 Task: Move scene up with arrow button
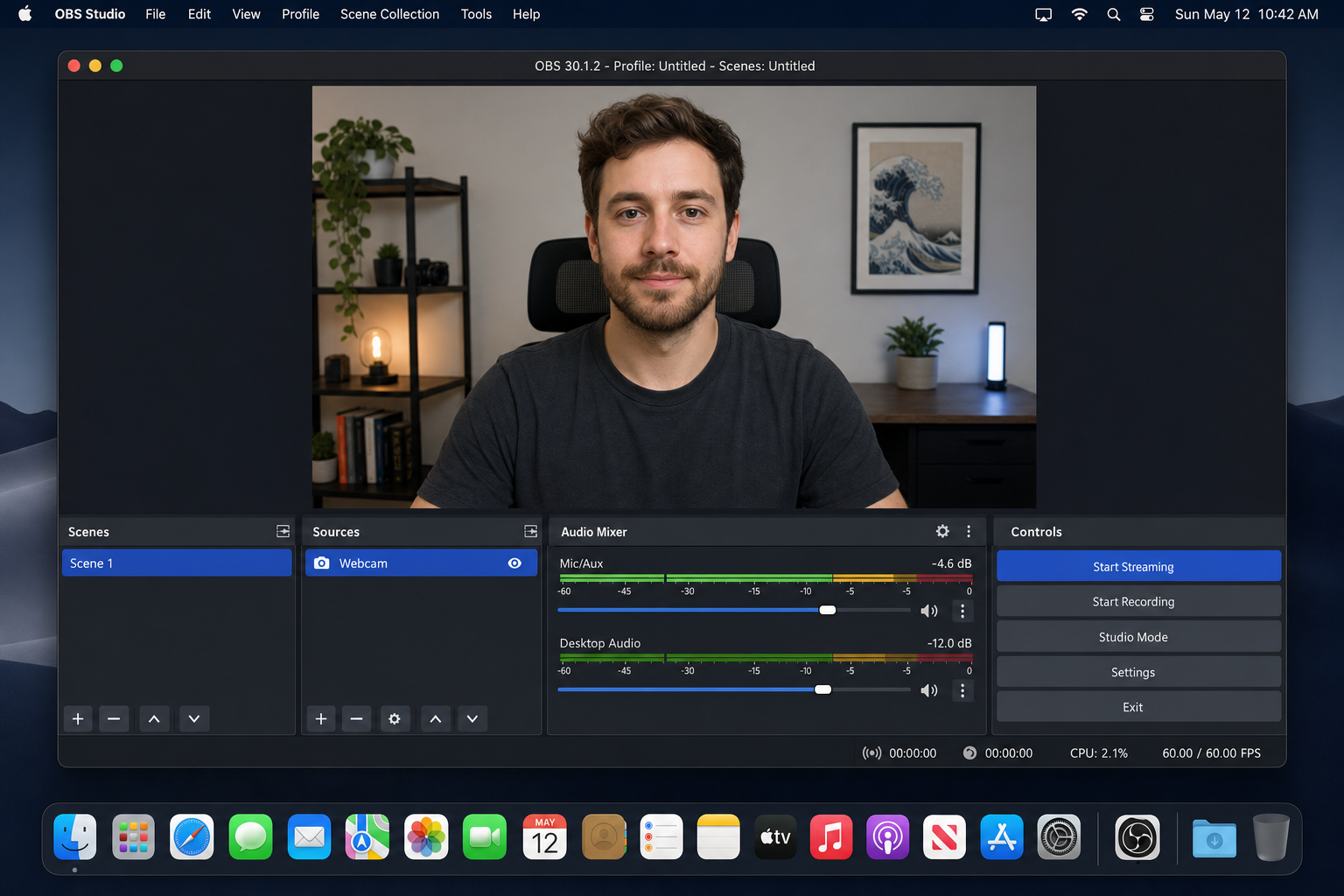click(154, 718)
